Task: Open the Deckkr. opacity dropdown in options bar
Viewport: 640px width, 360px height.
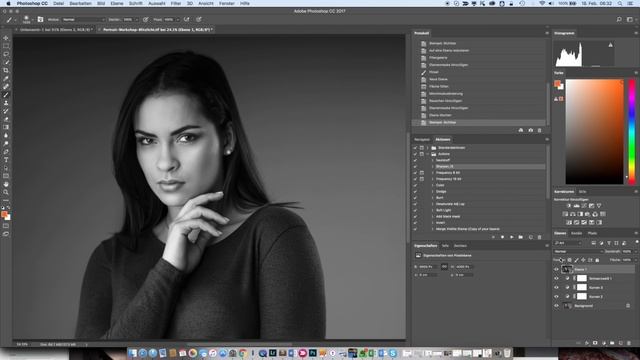Action: tap(136, 19)
